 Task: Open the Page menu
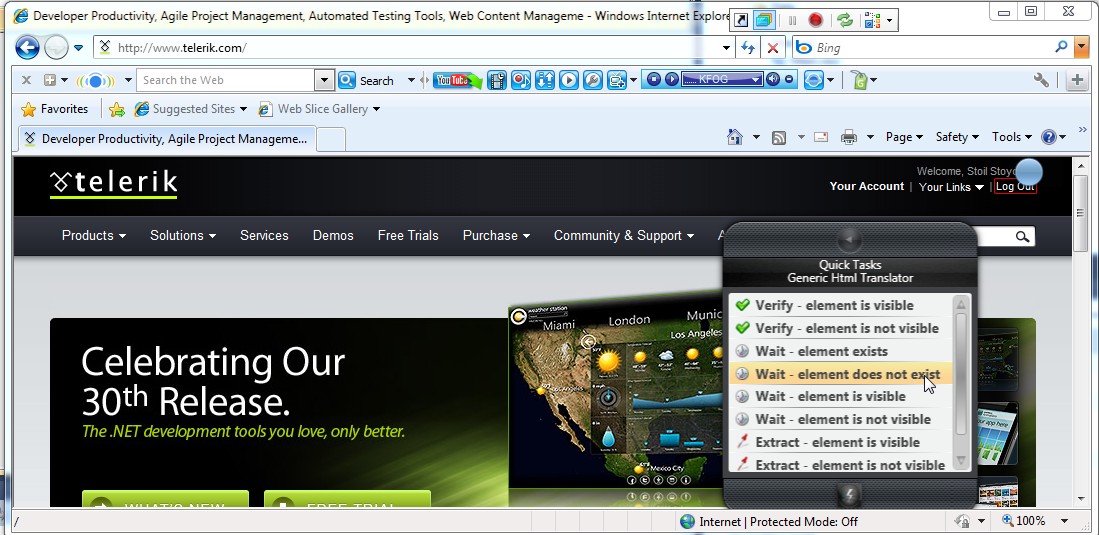click(x=904, y=137)
